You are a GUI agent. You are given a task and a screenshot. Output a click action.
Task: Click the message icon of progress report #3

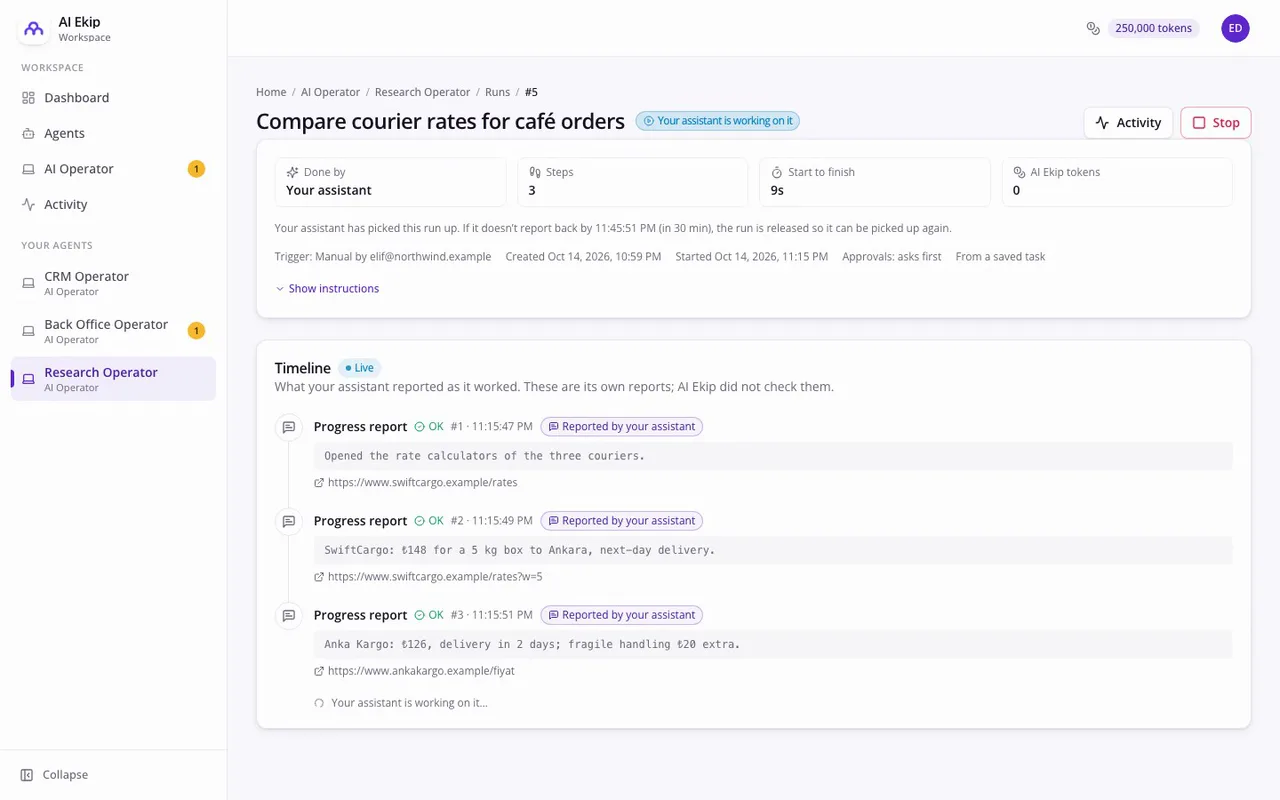(289, 615)
